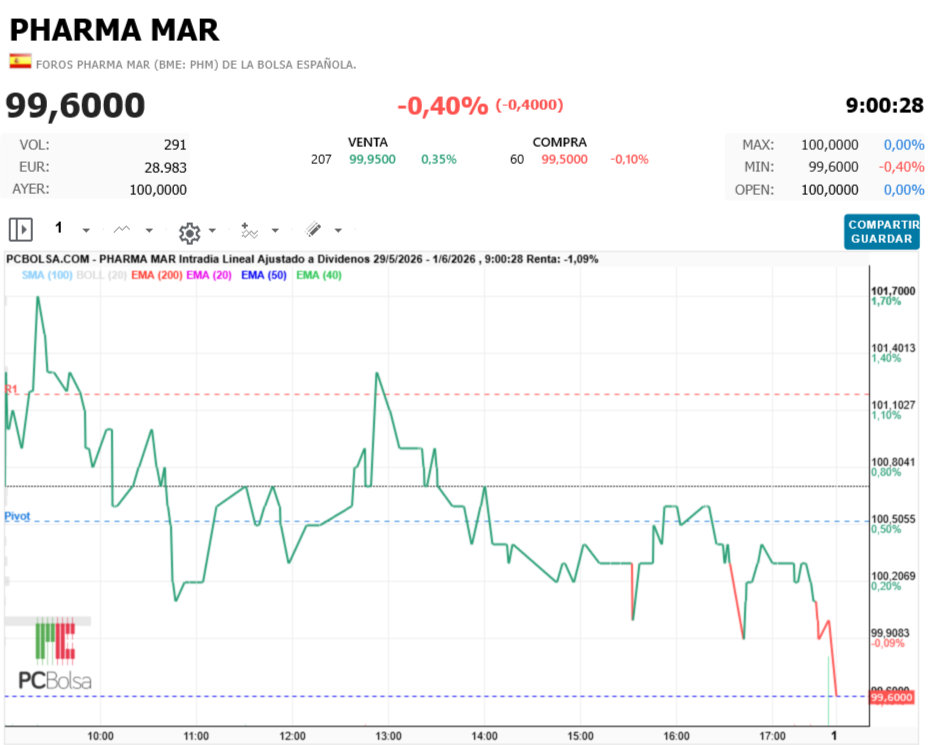Click the PCBolsa logo in chart

55,654
